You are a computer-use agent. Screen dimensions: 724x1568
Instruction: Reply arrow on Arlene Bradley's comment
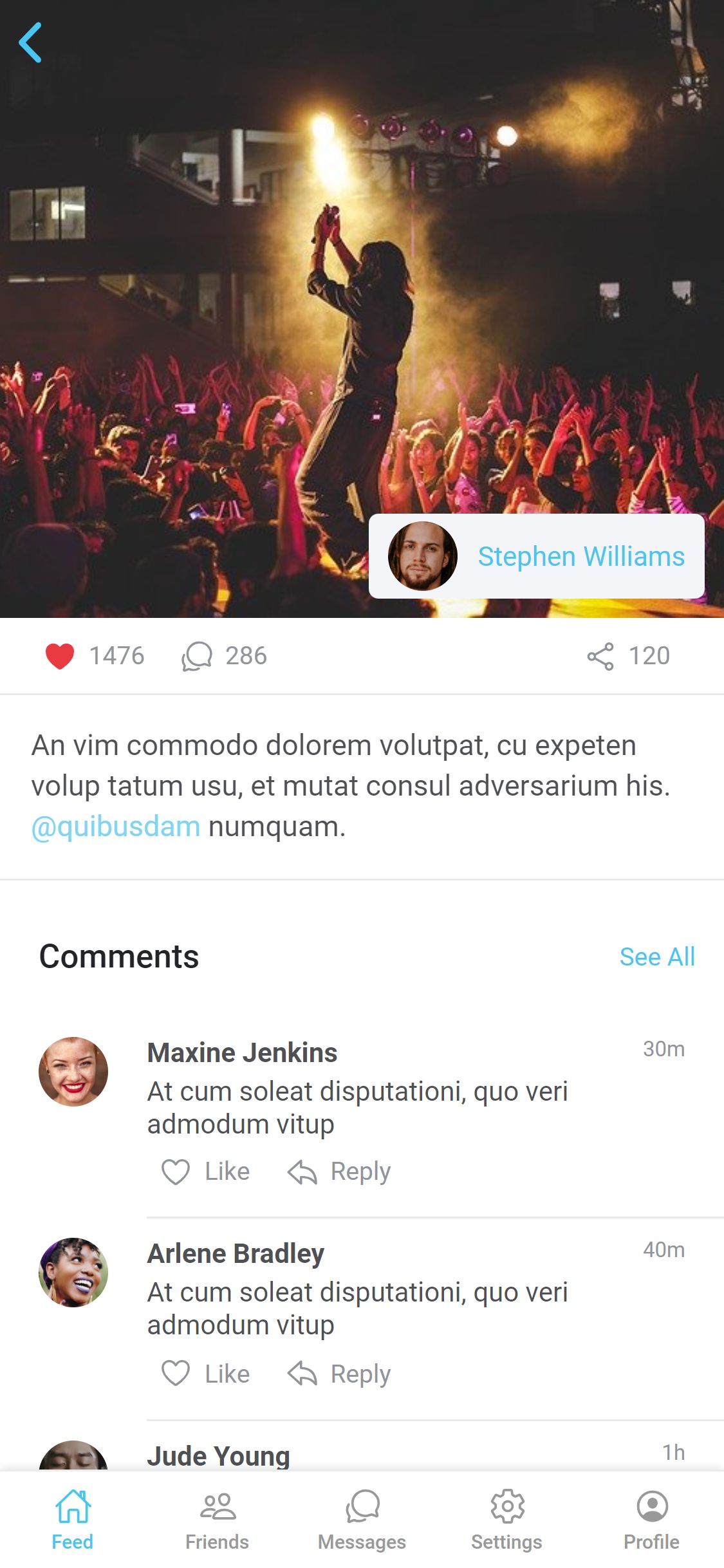coord(302,1374)
